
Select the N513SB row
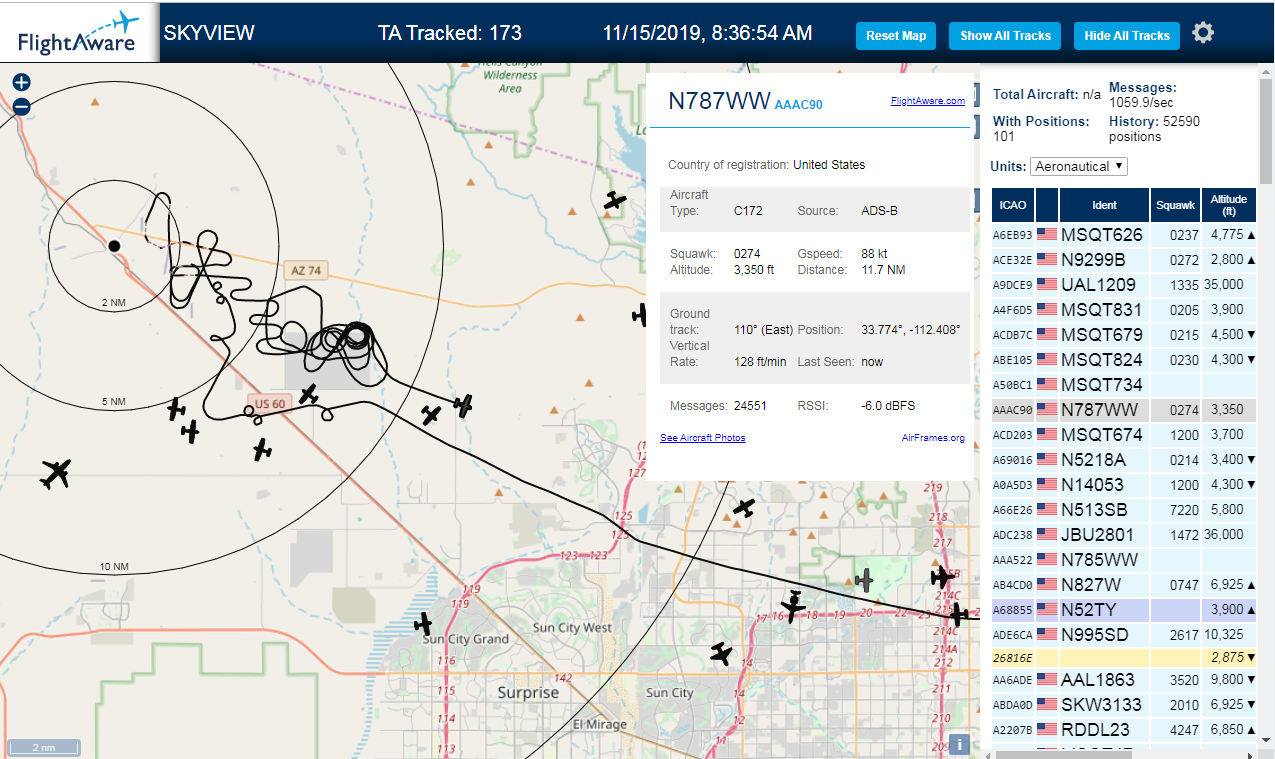coord(1124,510)
